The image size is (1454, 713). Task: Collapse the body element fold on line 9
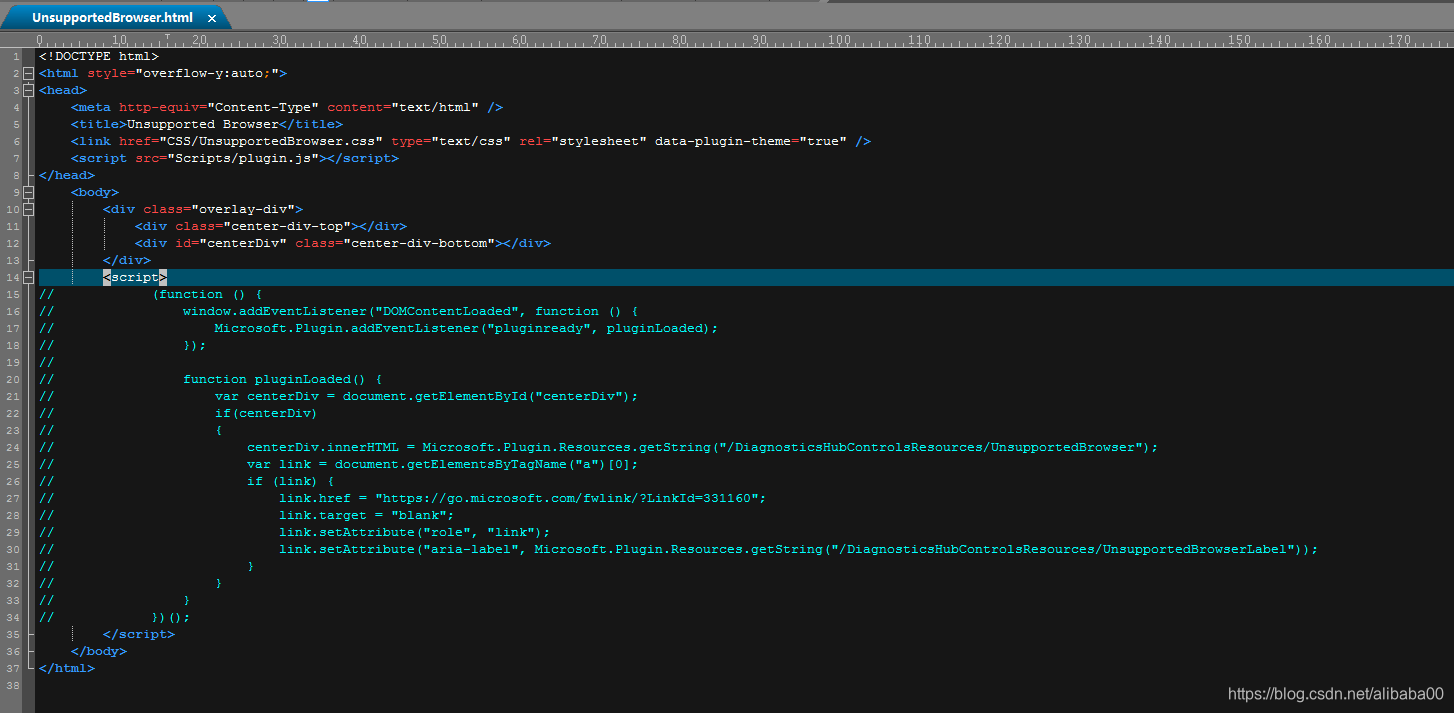(28, 192)
